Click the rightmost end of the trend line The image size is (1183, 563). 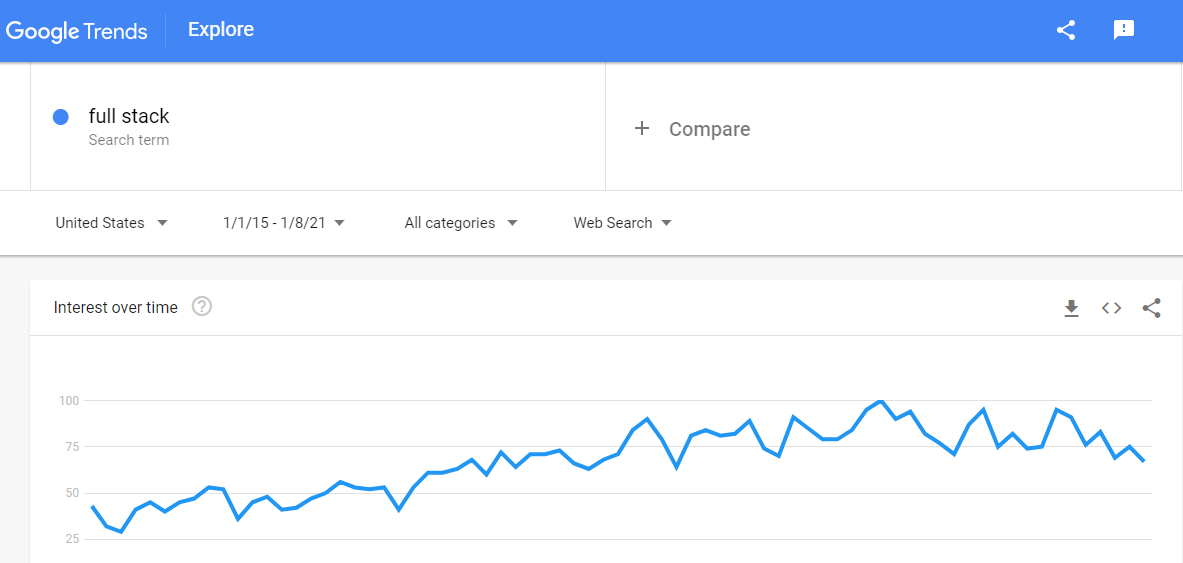point(1144,461)
